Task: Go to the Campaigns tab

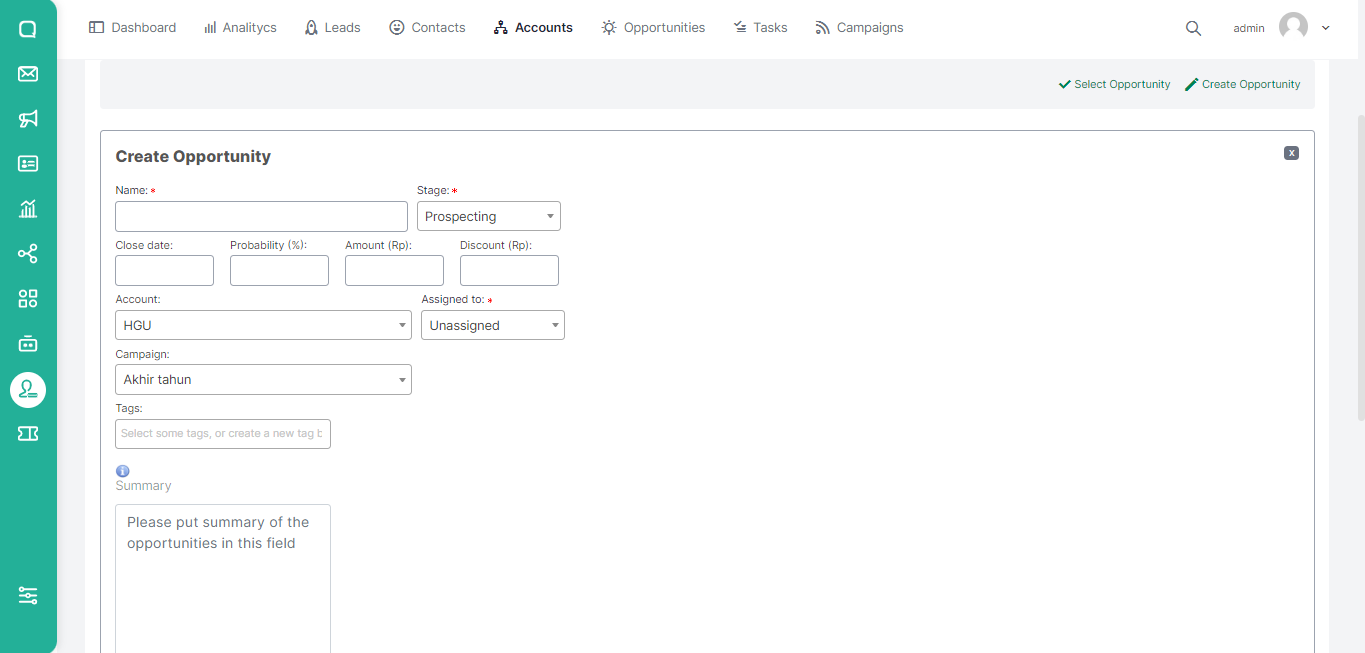Action: point(859,28)
